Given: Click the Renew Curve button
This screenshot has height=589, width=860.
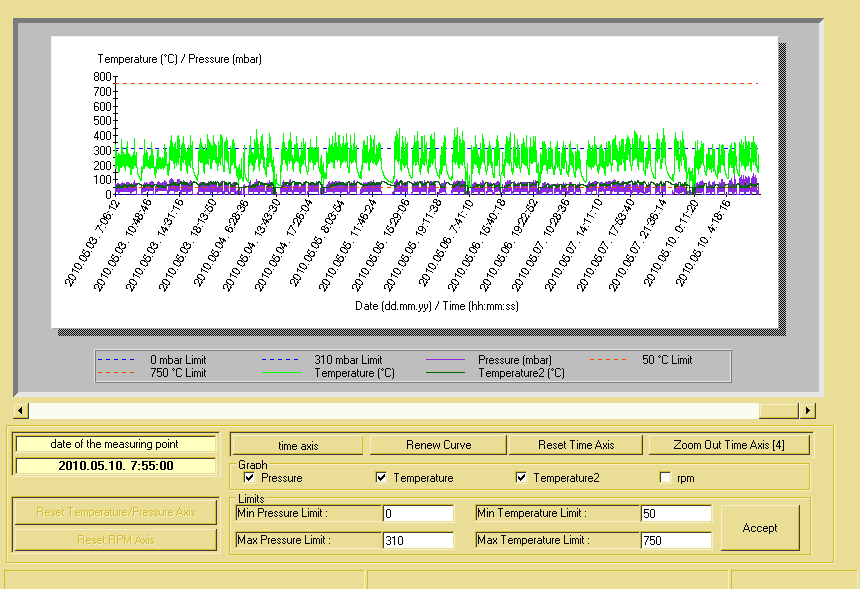Looking at the screenshot, I should pos(438,445).
